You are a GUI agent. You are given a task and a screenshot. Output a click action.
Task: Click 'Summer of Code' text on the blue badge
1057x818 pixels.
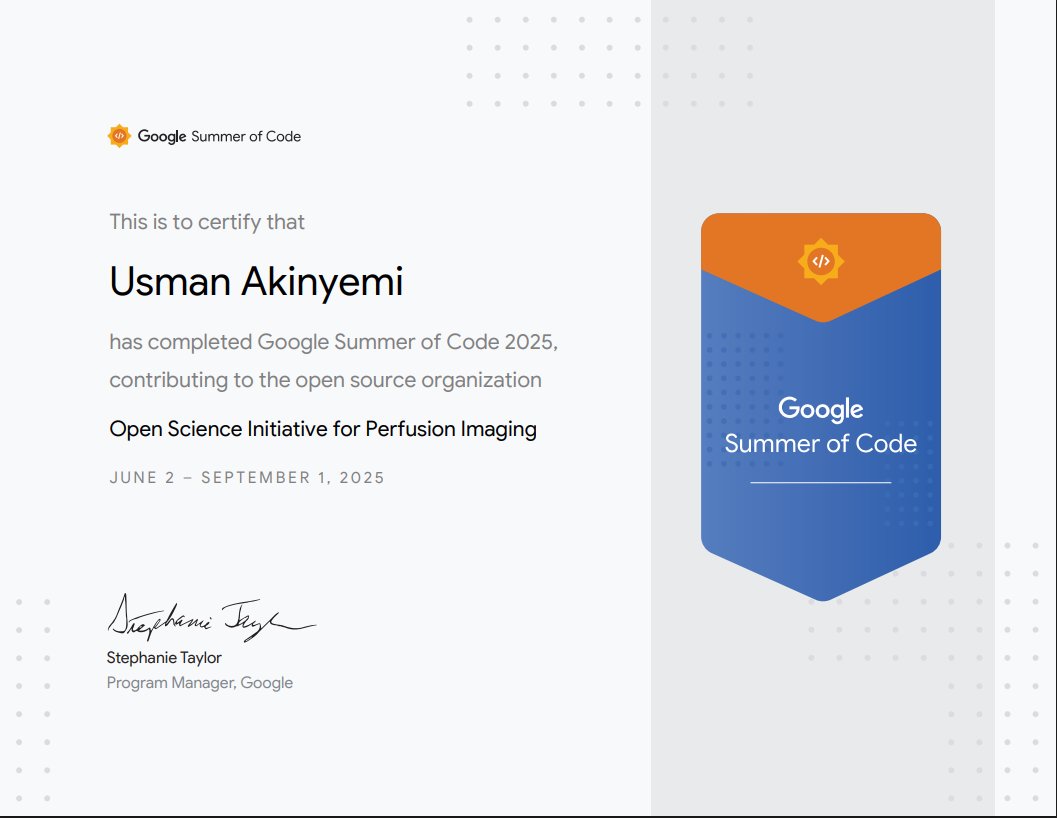click(x=820, y=444)
